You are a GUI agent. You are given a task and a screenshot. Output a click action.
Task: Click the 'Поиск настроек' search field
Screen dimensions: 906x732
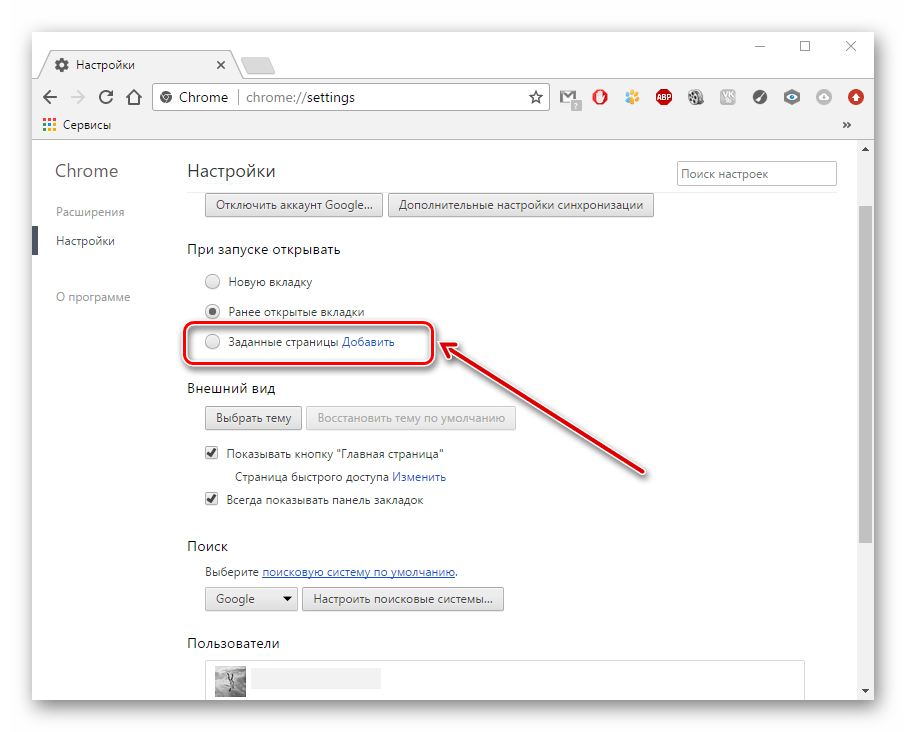[756, 174]
